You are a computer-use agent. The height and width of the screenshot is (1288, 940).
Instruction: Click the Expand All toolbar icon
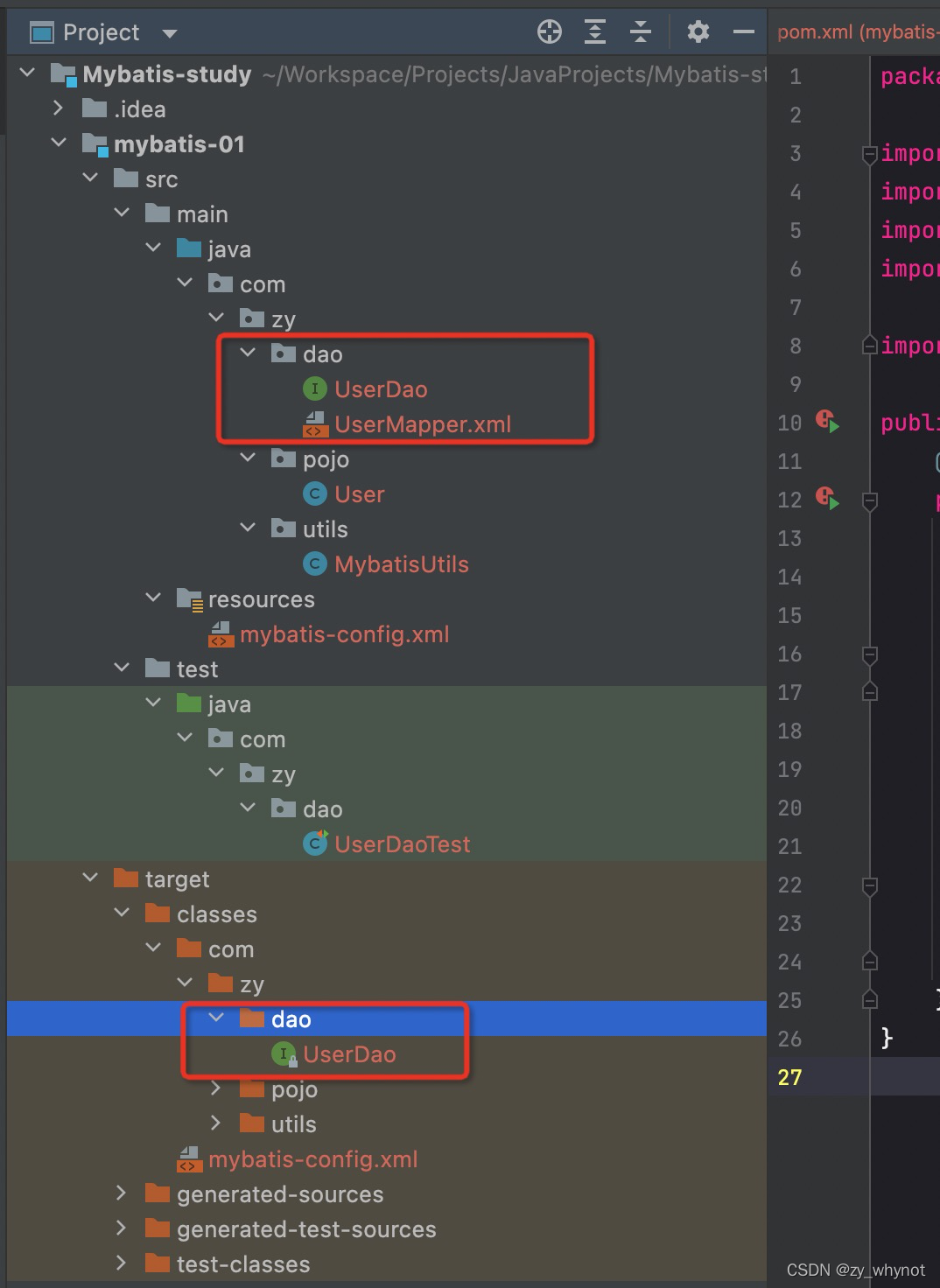click(x=595, y=32)
